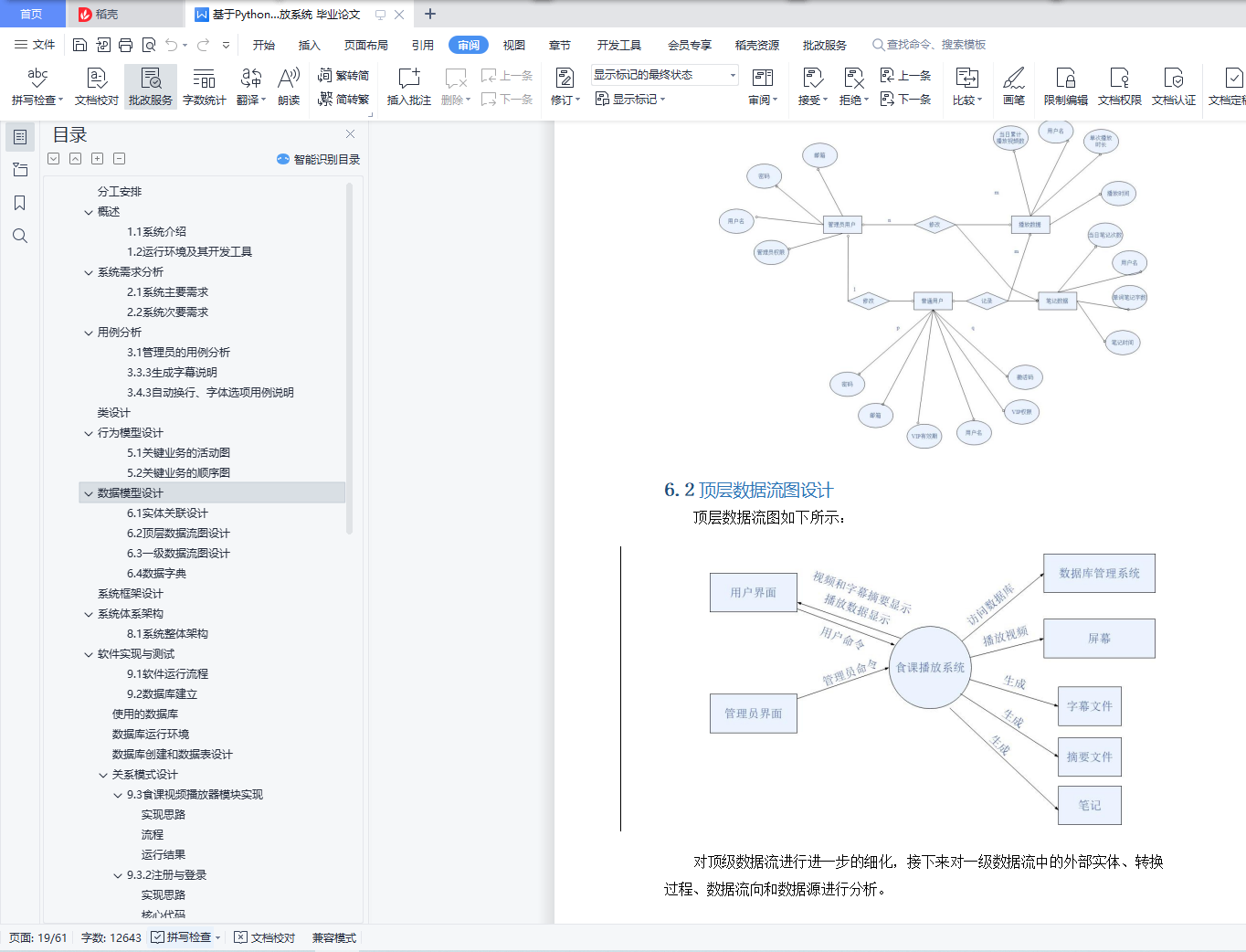The height and width of the screenshot is (952, 1246).
Task: Go to next revision 下一条
Action: (x=905, y=99)
